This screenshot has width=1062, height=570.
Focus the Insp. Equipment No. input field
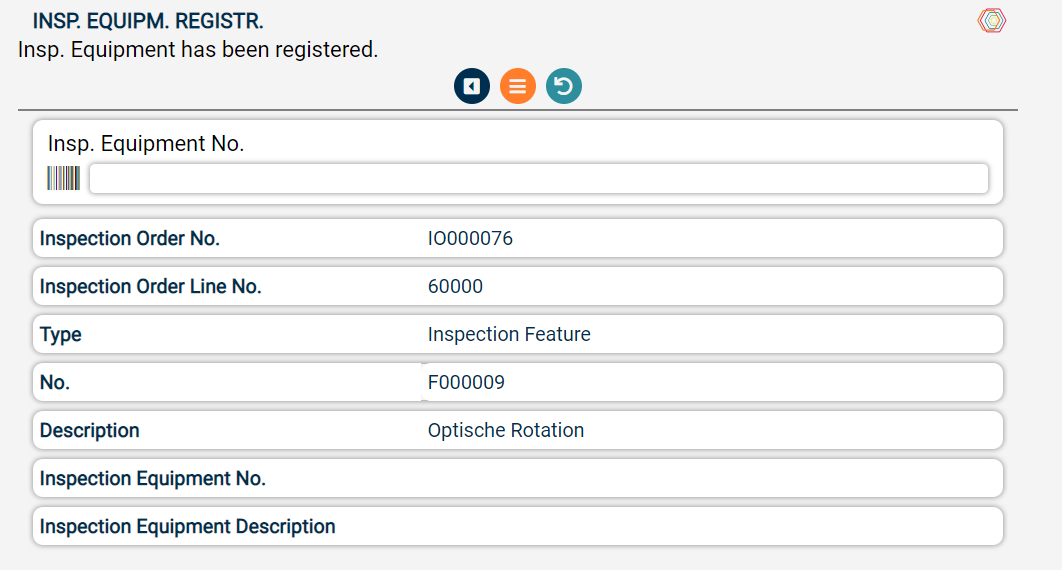(x=538, y=179)
